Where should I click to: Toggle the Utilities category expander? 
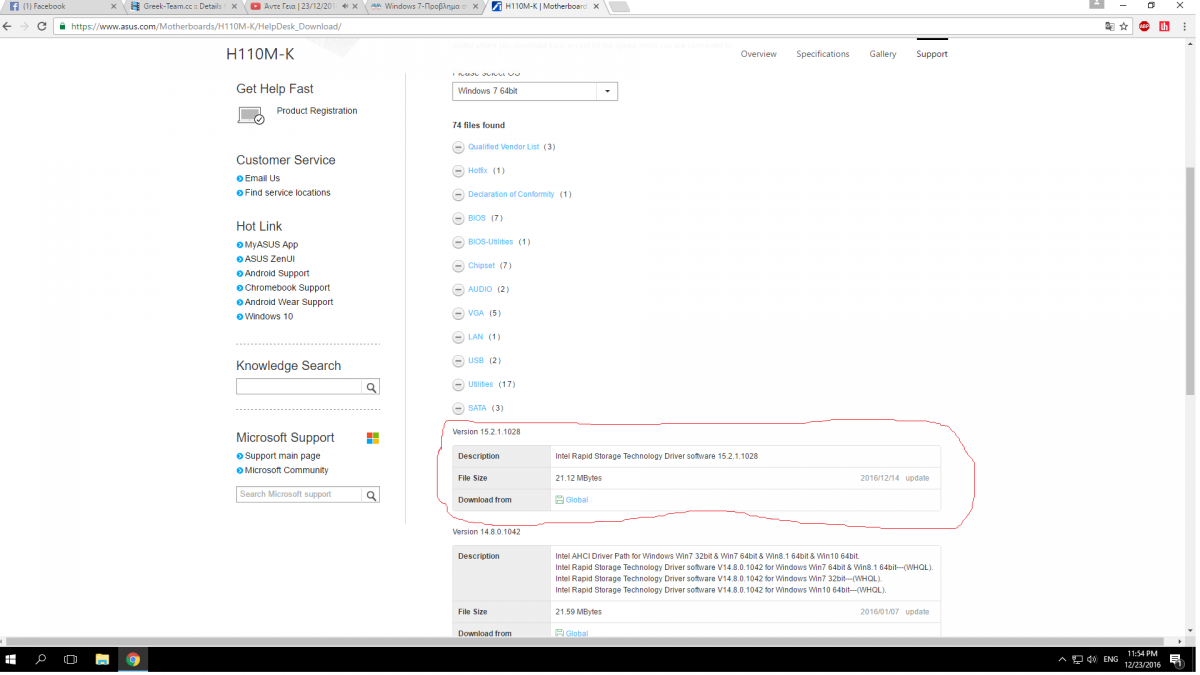[x=458, y=385]
